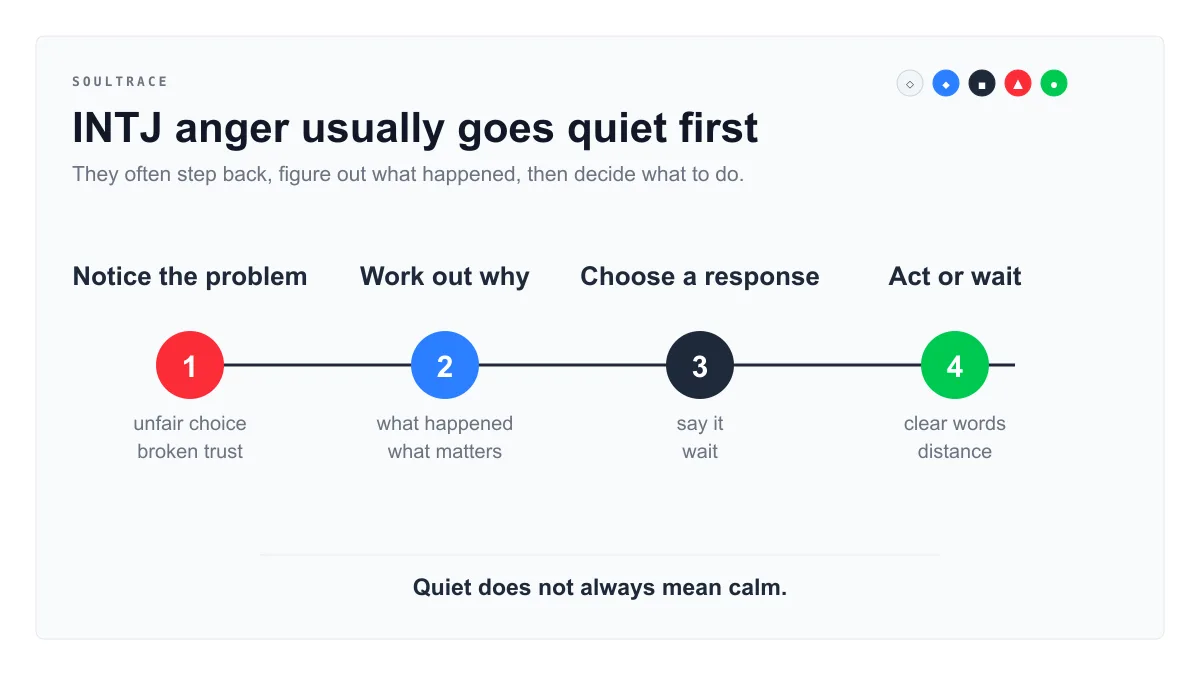This screenshot has width=1200, height=675.
Task: Click the 'unfair choice broken trust' caption
Action: [190, 437]
